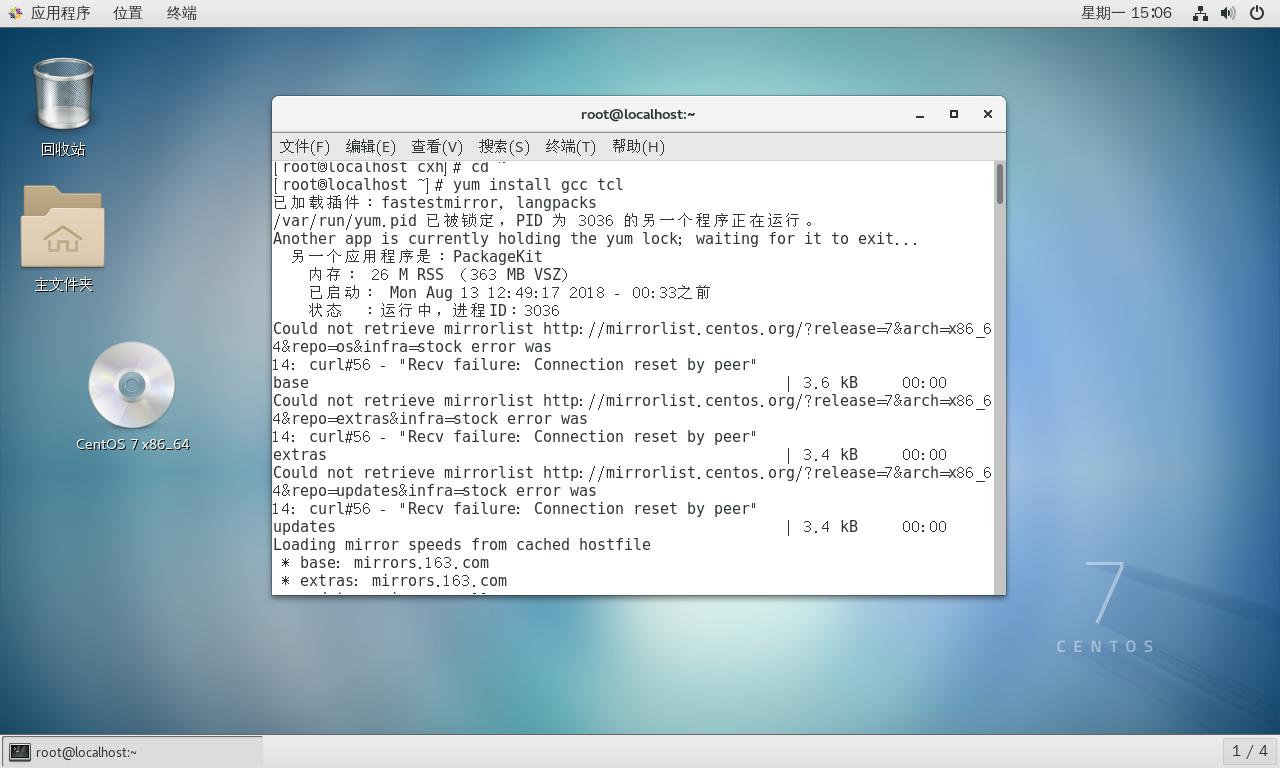Click the 'yum install gcc tcl' command line
This screenshot has height=768, width=1280.
click(x=448, y=185)
